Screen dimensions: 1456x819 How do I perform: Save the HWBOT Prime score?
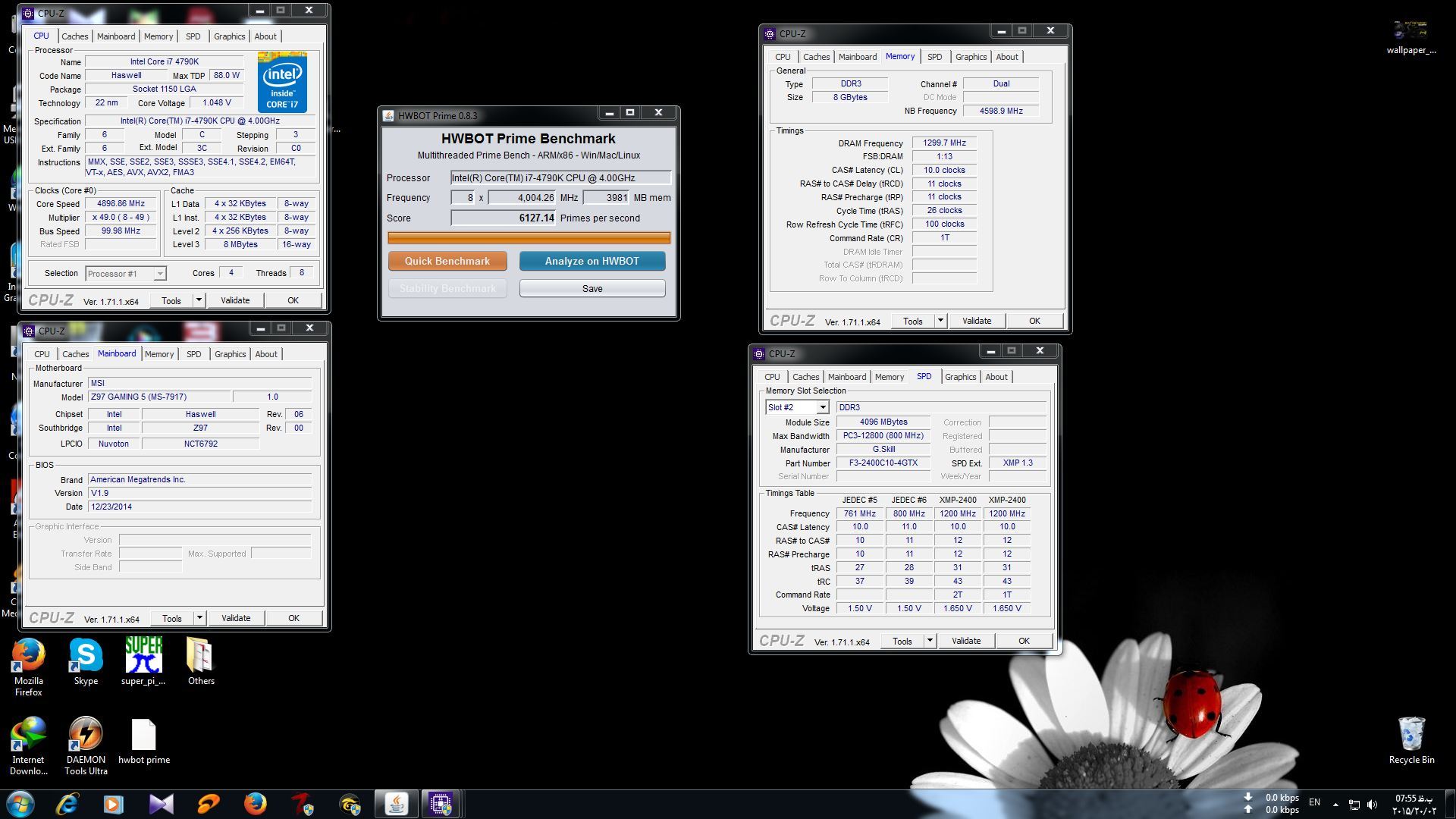click(x=592, y=288)
